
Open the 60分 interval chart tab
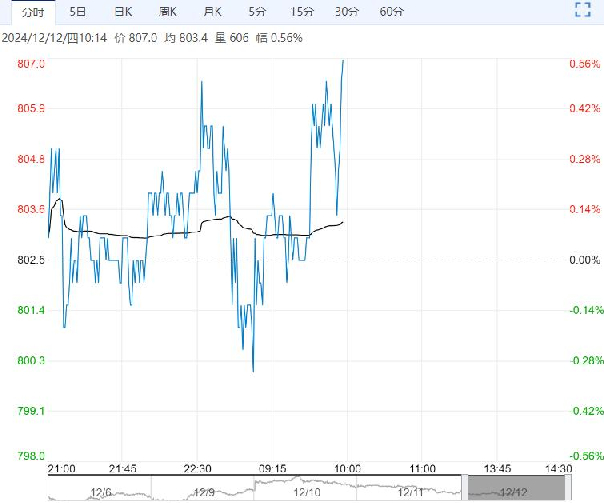click(393, 12)
